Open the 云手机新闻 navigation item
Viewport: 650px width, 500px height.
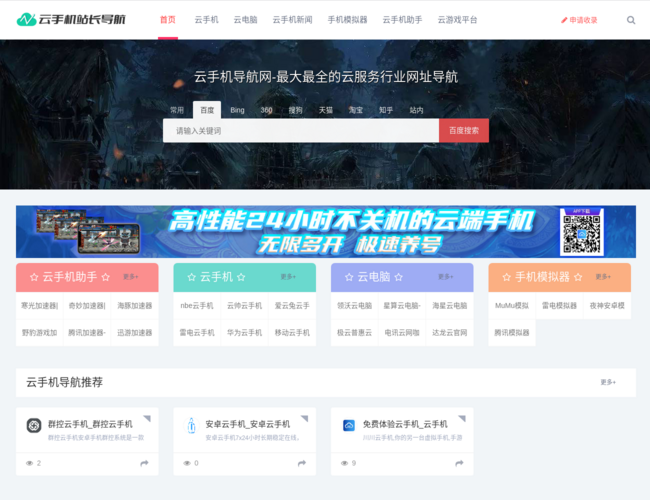tap(292, 20)
